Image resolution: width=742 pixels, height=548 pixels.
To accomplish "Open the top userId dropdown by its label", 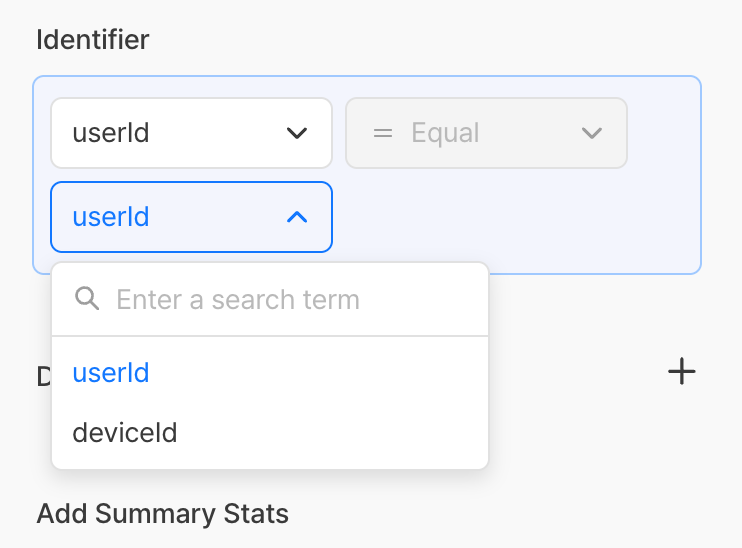I will point(111,133).
